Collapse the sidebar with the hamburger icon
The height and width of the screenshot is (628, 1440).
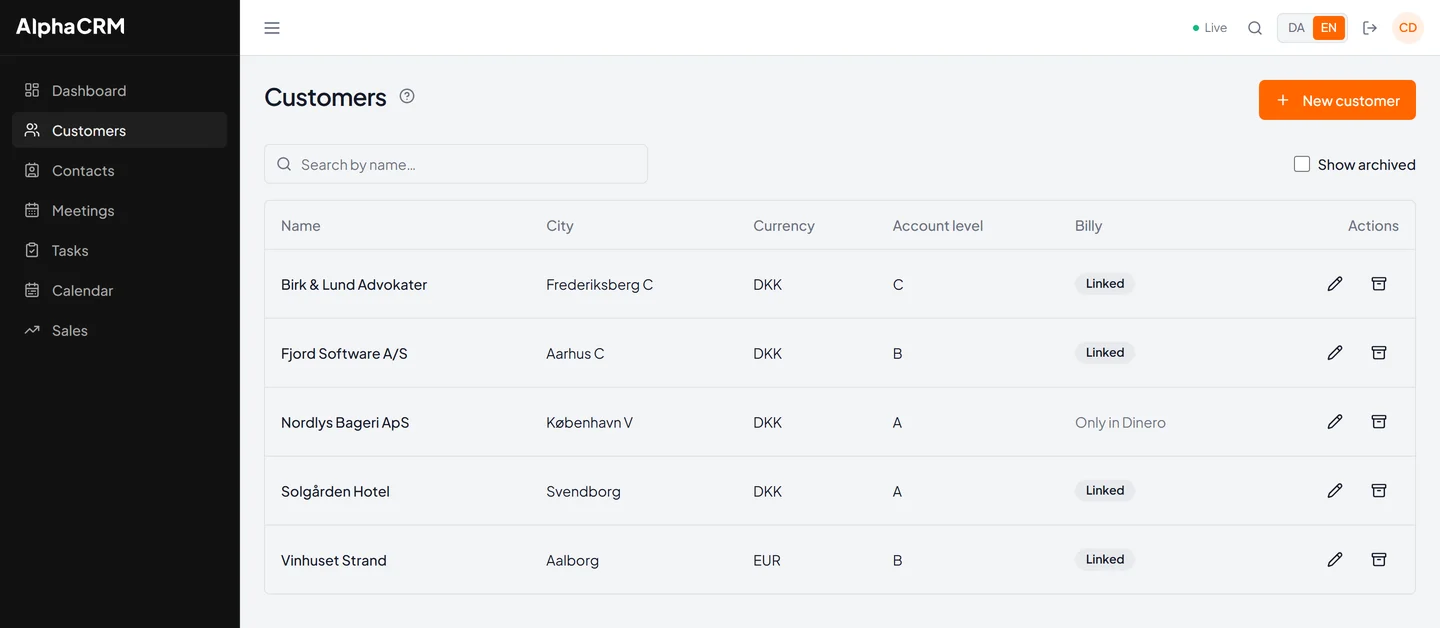click(272, 28)
